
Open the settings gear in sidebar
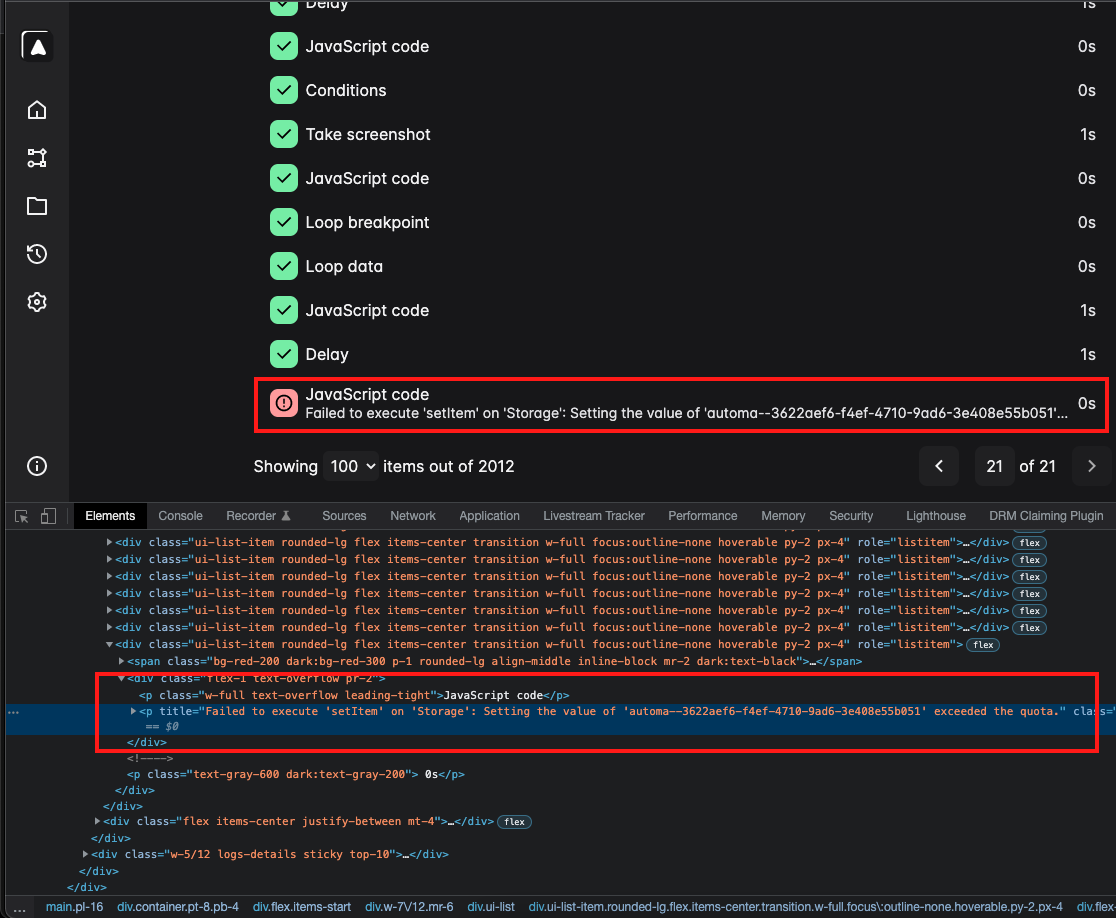point(37,302)
